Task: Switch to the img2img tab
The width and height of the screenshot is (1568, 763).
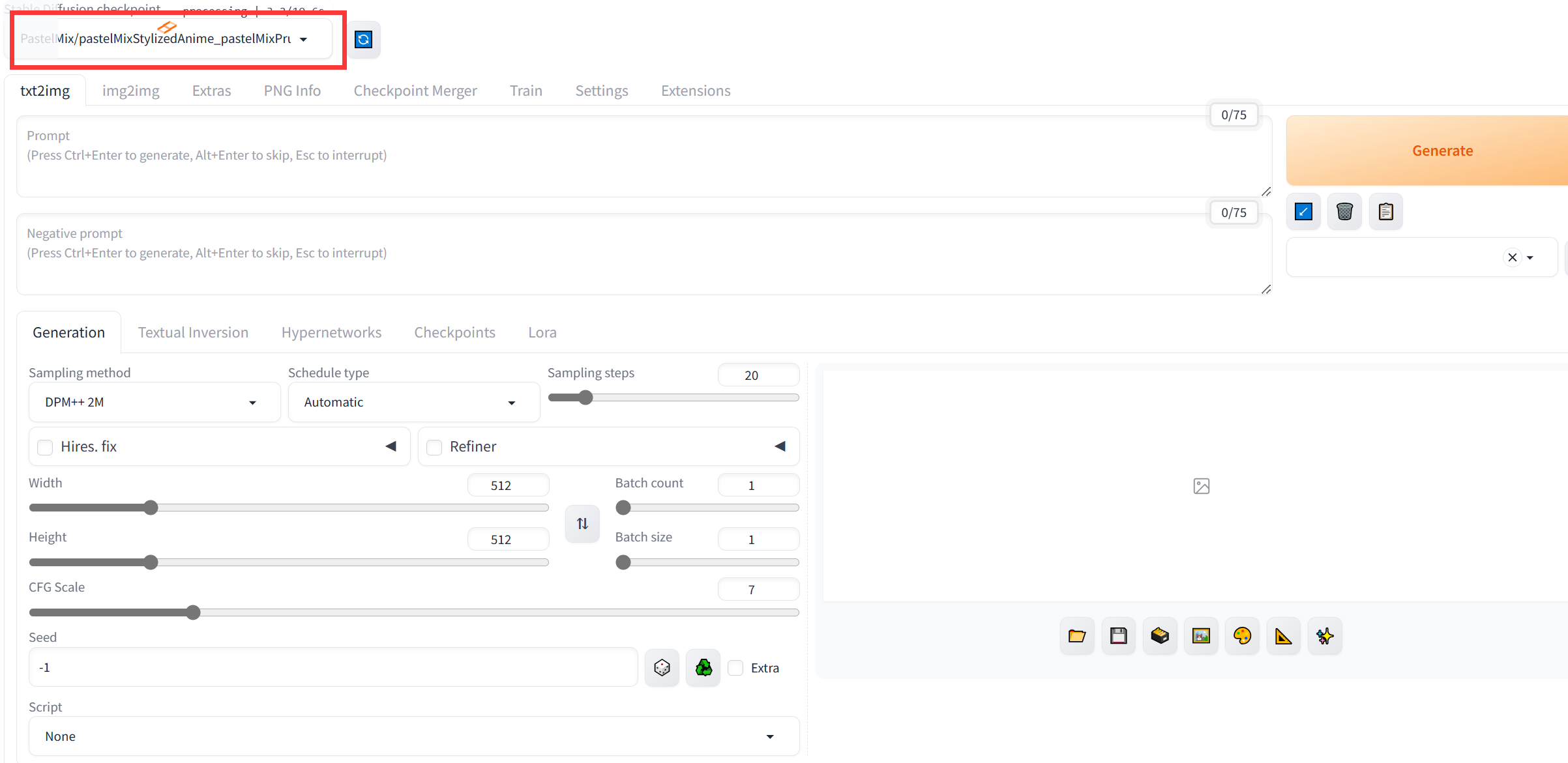Action: coord(130,91)
